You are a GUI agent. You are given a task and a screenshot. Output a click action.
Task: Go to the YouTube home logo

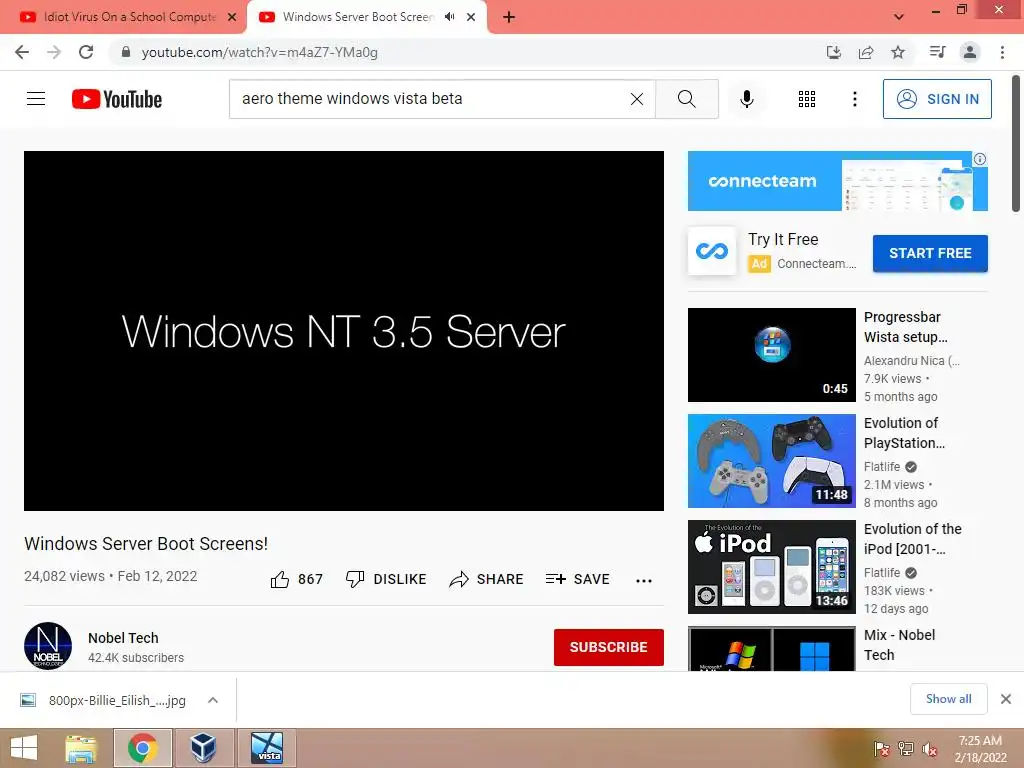pyautogui.click(x=117, y=99)
